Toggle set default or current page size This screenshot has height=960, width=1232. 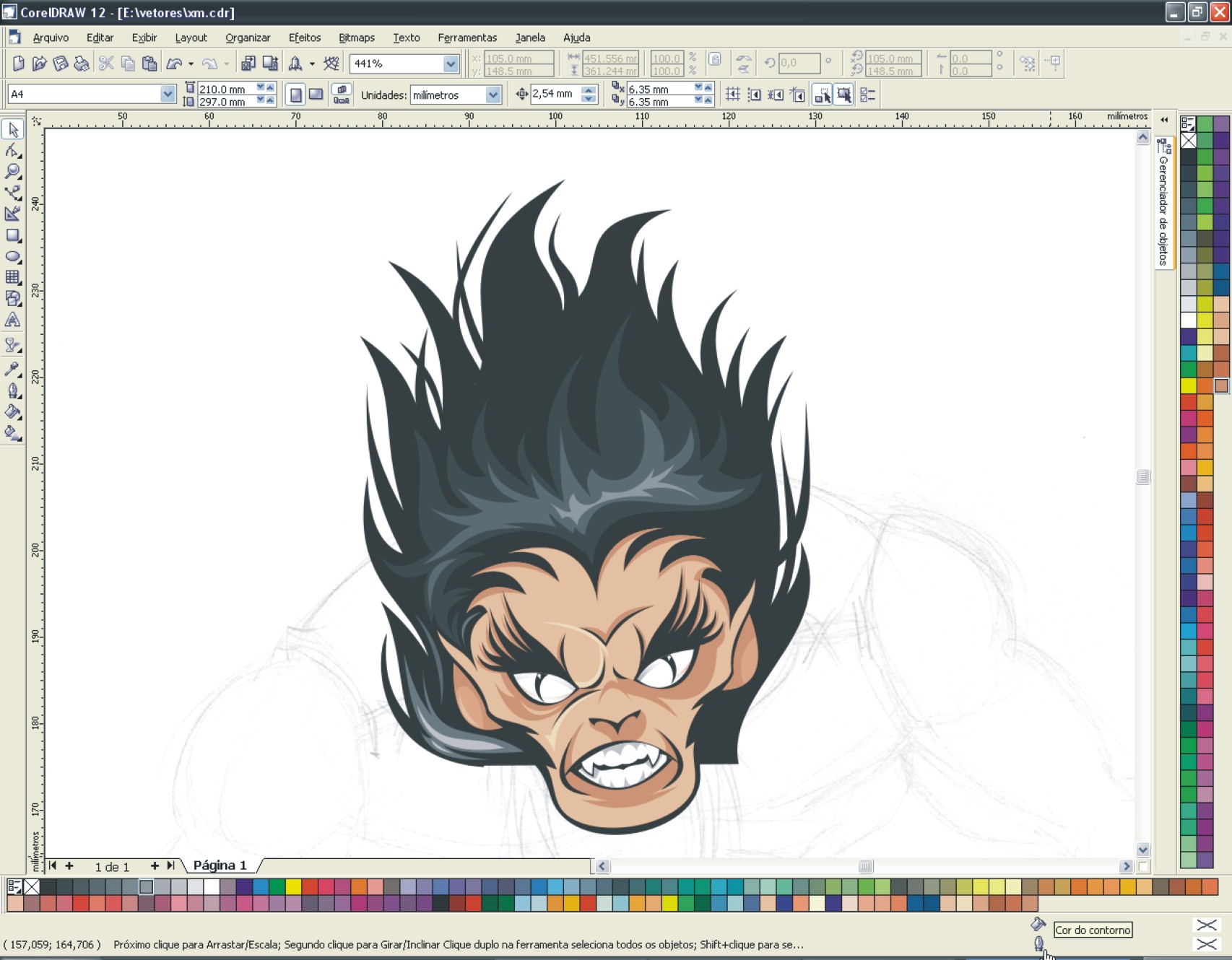click(x=342, y=95)
